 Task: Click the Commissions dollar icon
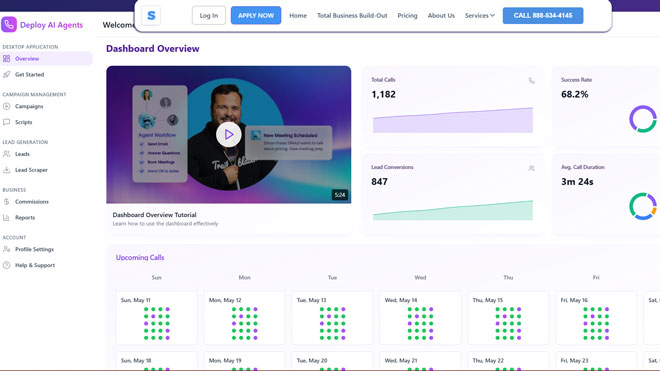pos(6,202)
